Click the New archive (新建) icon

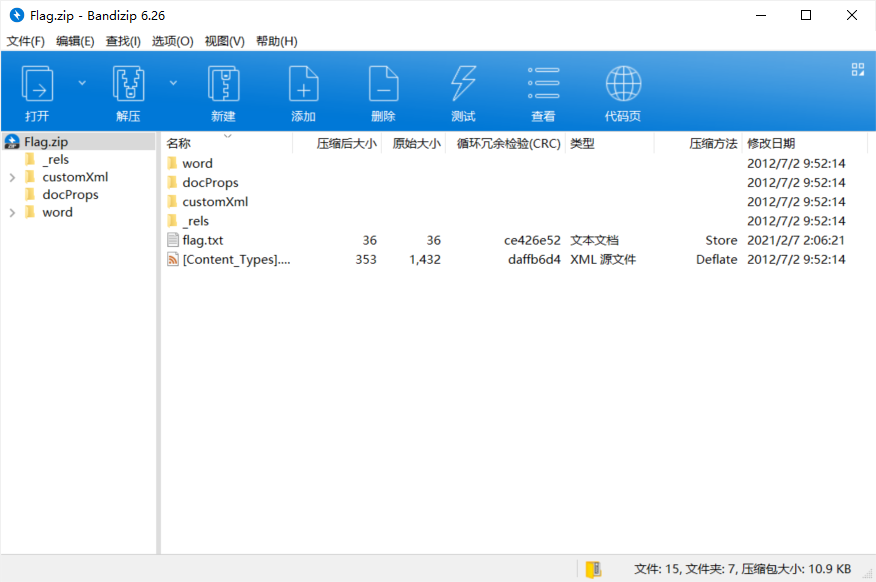(223, 85)
